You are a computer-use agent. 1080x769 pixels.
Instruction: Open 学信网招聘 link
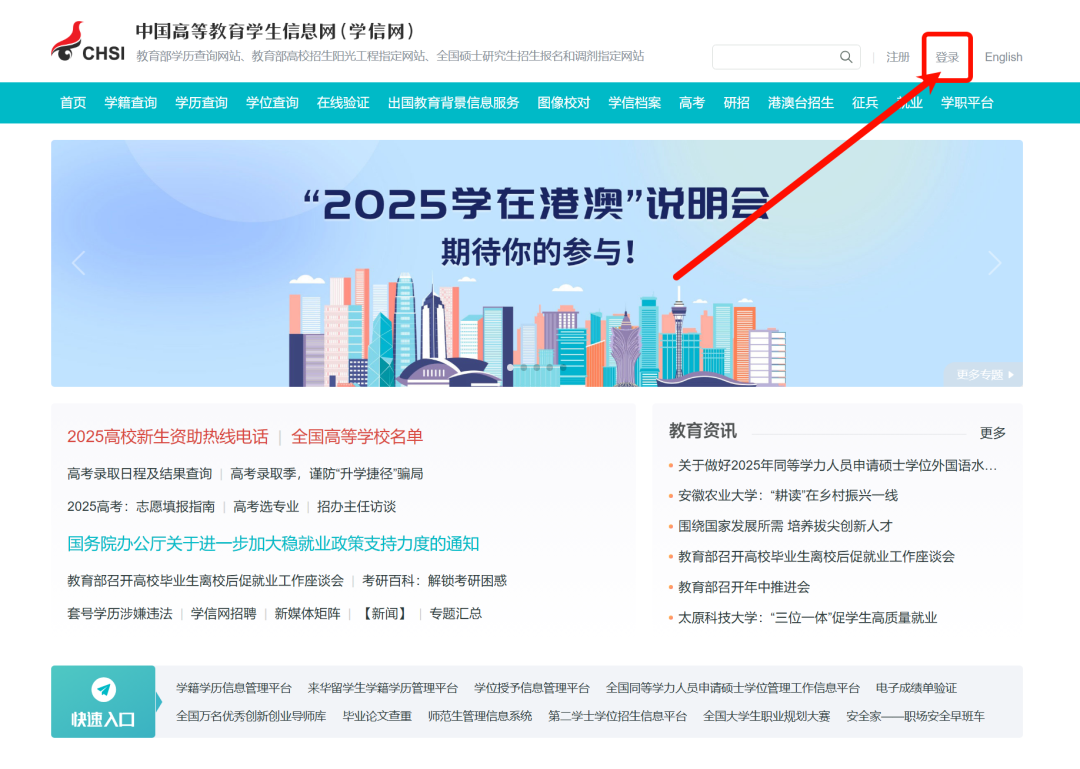coord(223,614)
